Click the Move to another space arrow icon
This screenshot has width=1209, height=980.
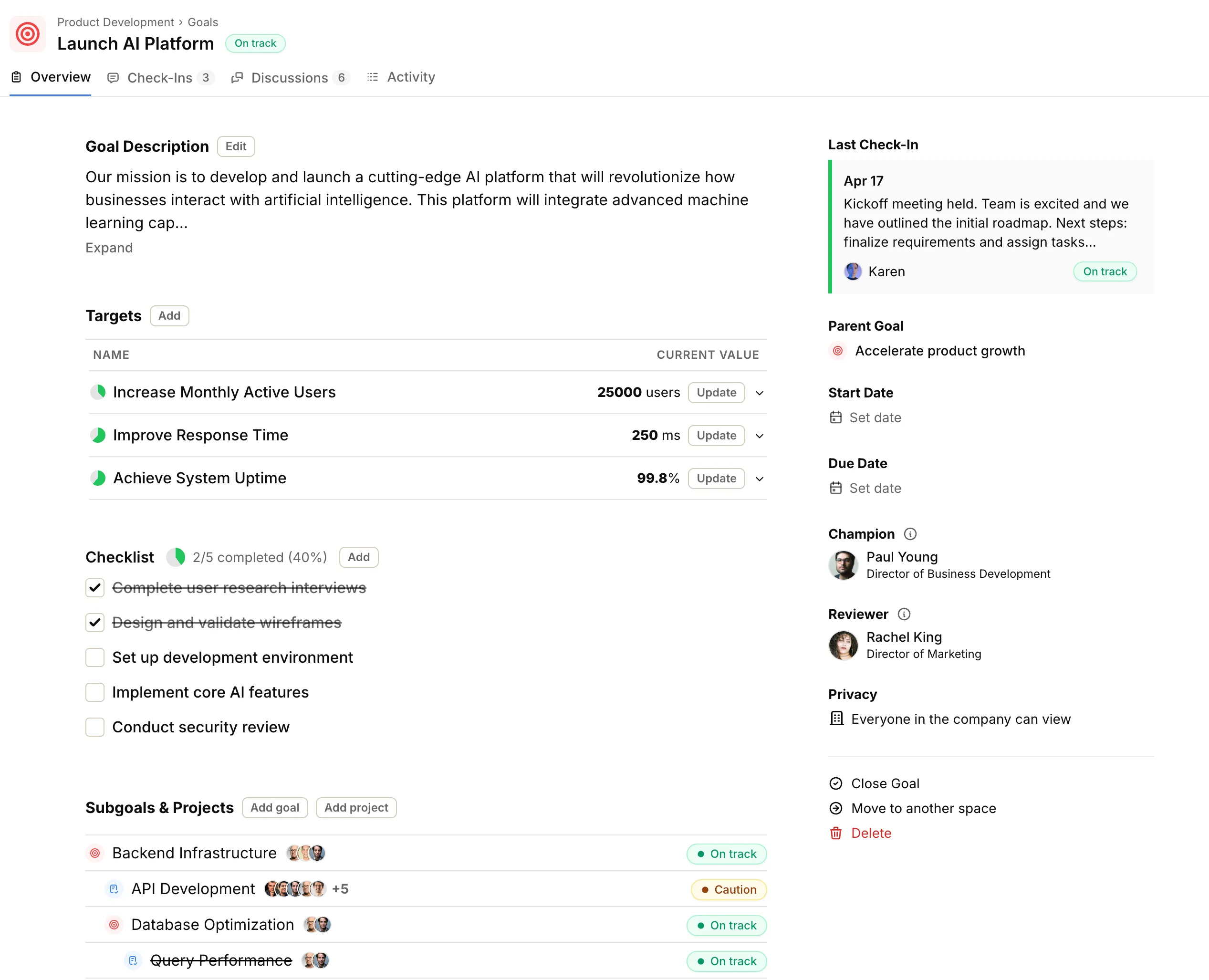835,808
